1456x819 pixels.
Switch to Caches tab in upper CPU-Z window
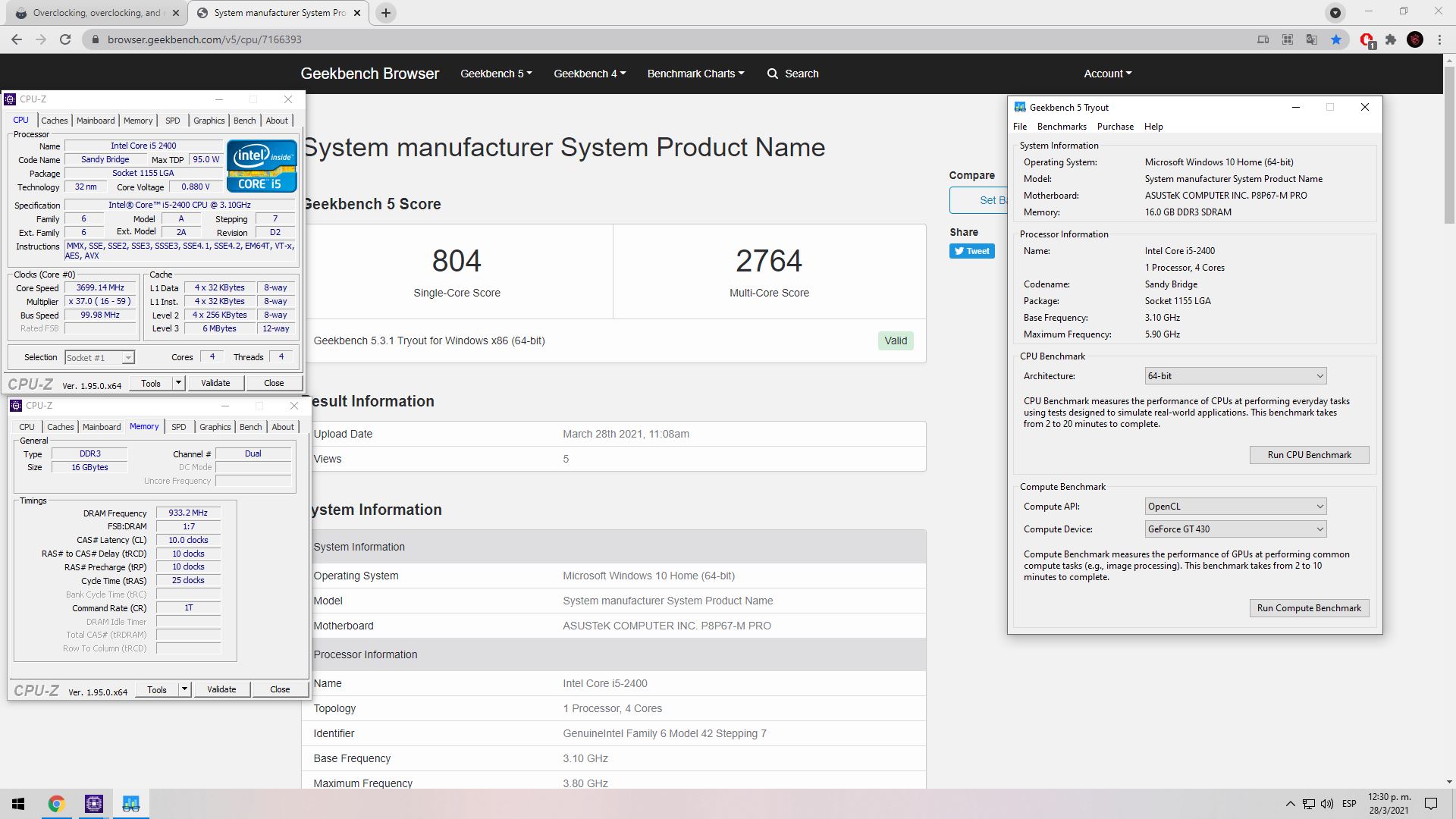pyautogui.click(x=54, y=121)
